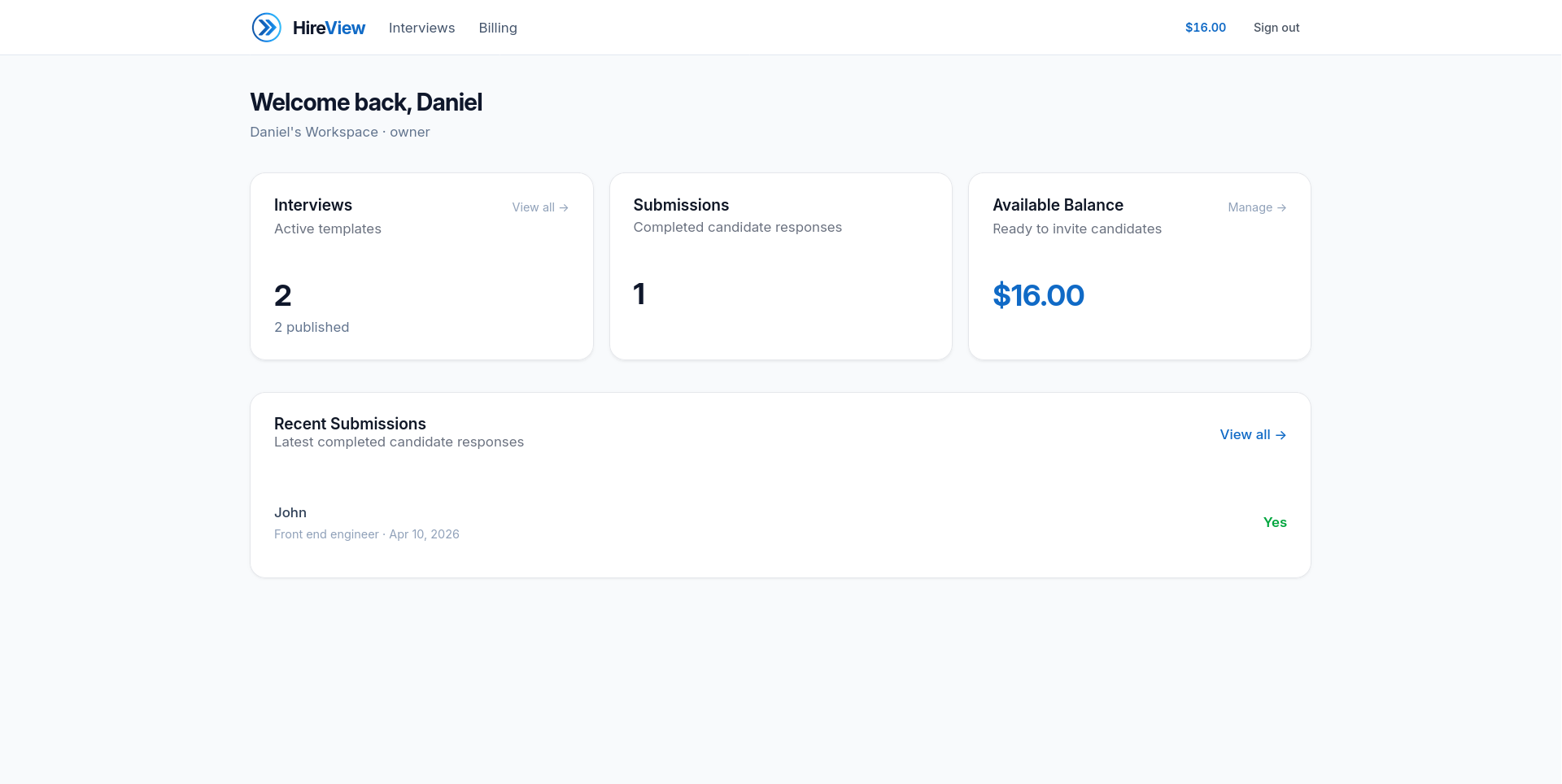1562x784 pixels.
Task: Open the Billing page from the navigation
Action: point(497,28)
